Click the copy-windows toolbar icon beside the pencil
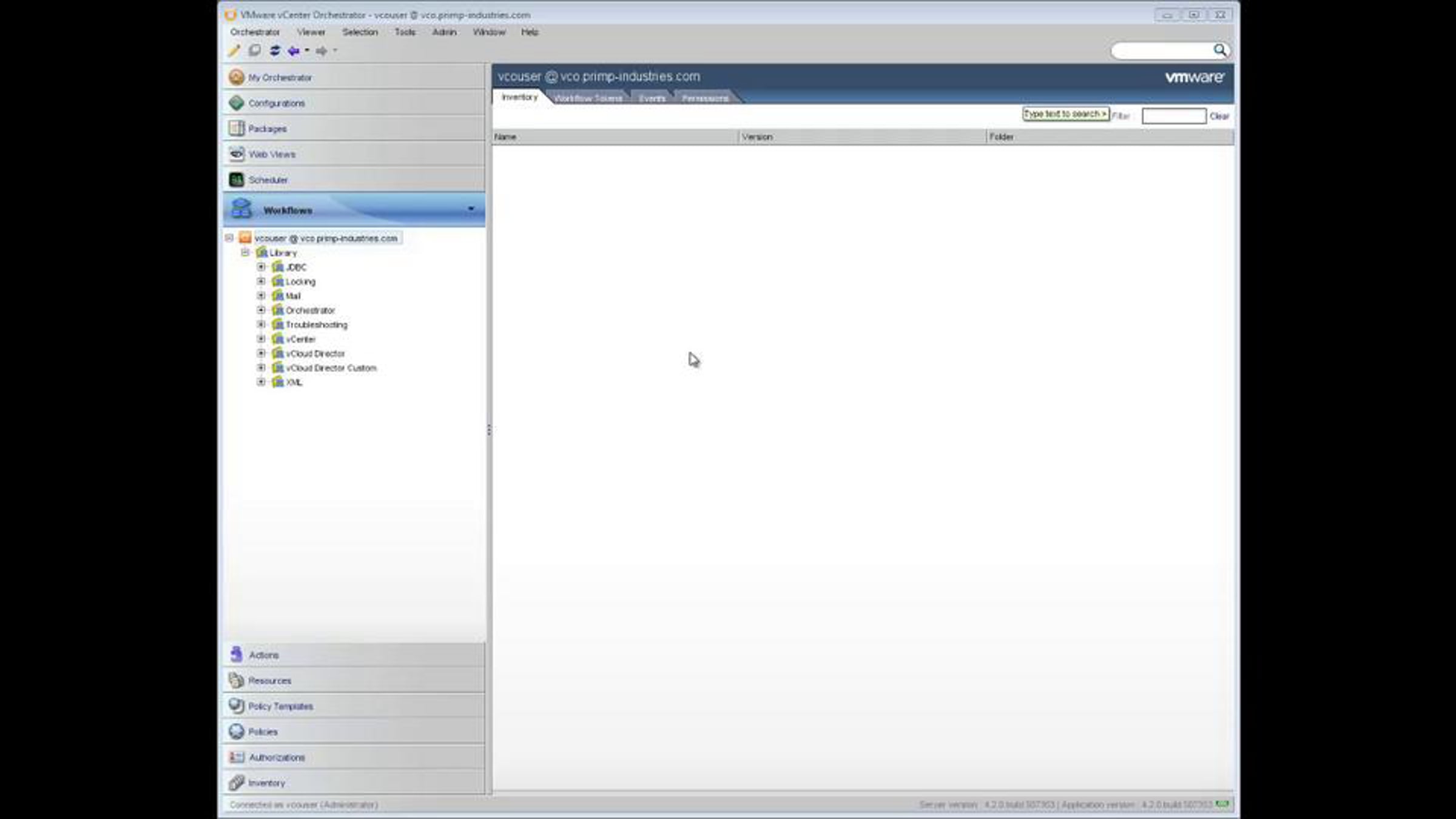 click(255, 51)
